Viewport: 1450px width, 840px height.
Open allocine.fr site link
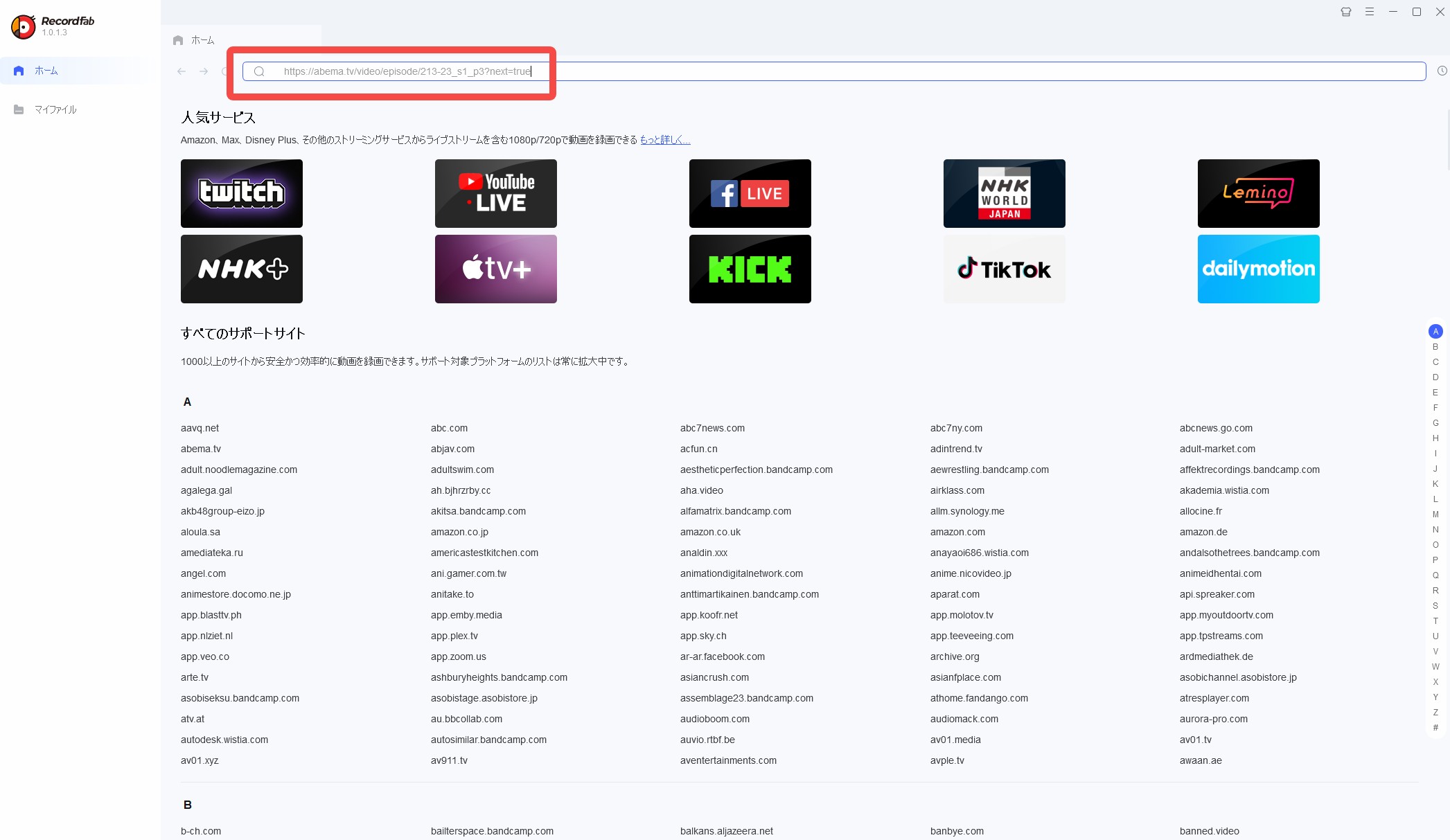[x=1201, y=511]
